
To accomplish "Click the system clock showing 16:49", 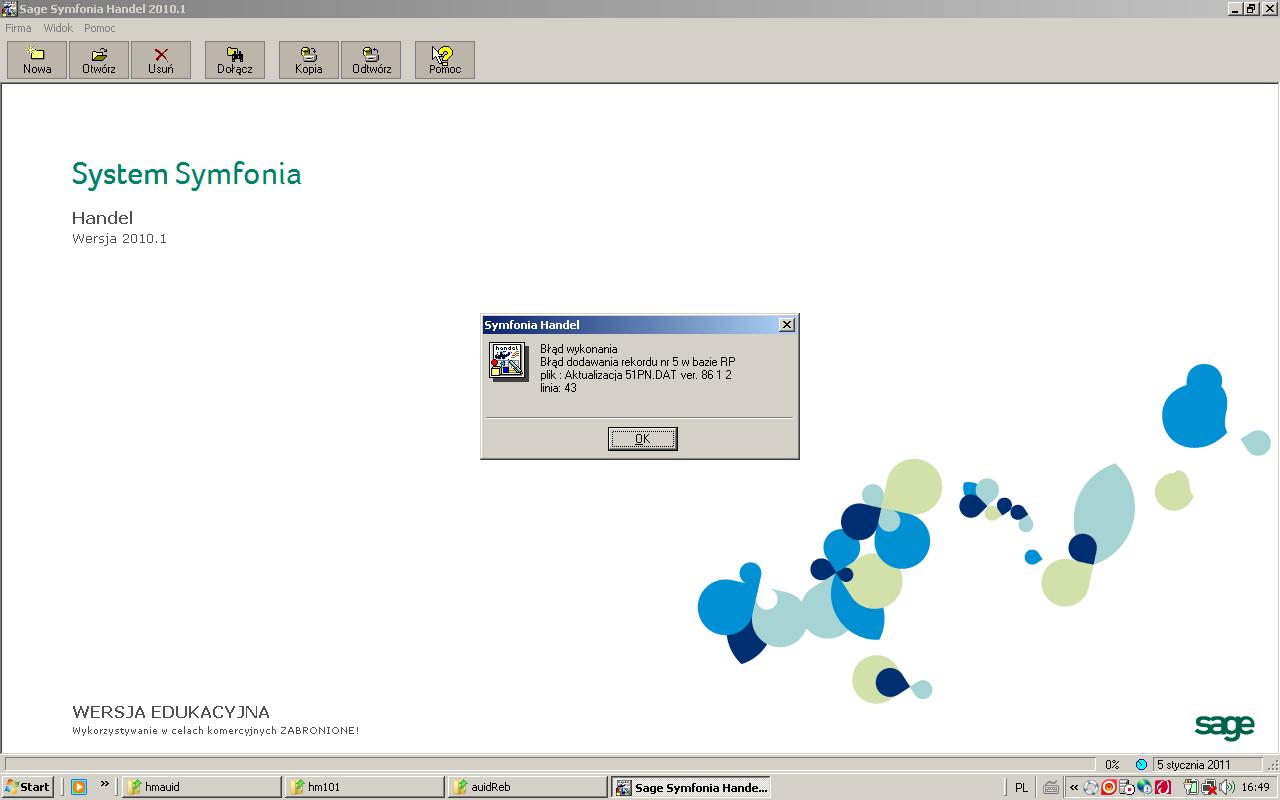I will [1256, 787].
